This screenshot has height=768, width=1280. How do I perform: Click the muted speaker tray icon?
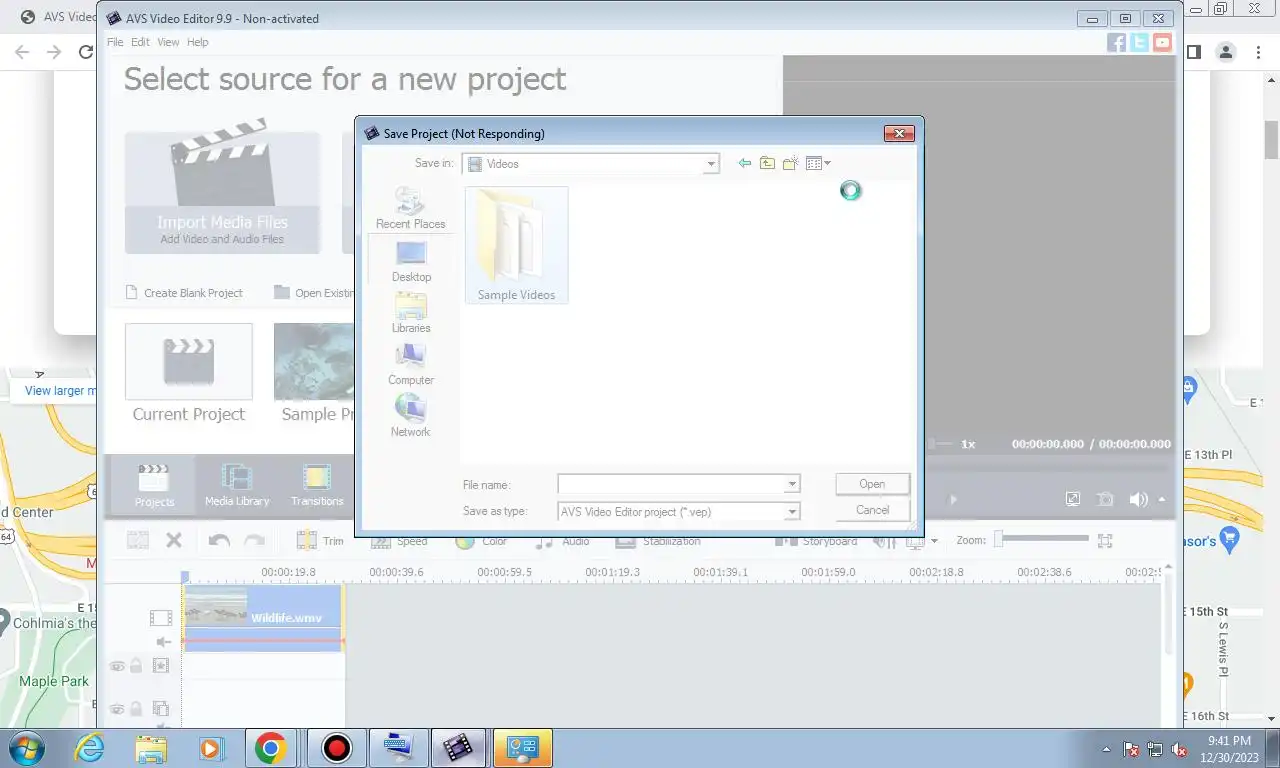[x=1180, y=749]
